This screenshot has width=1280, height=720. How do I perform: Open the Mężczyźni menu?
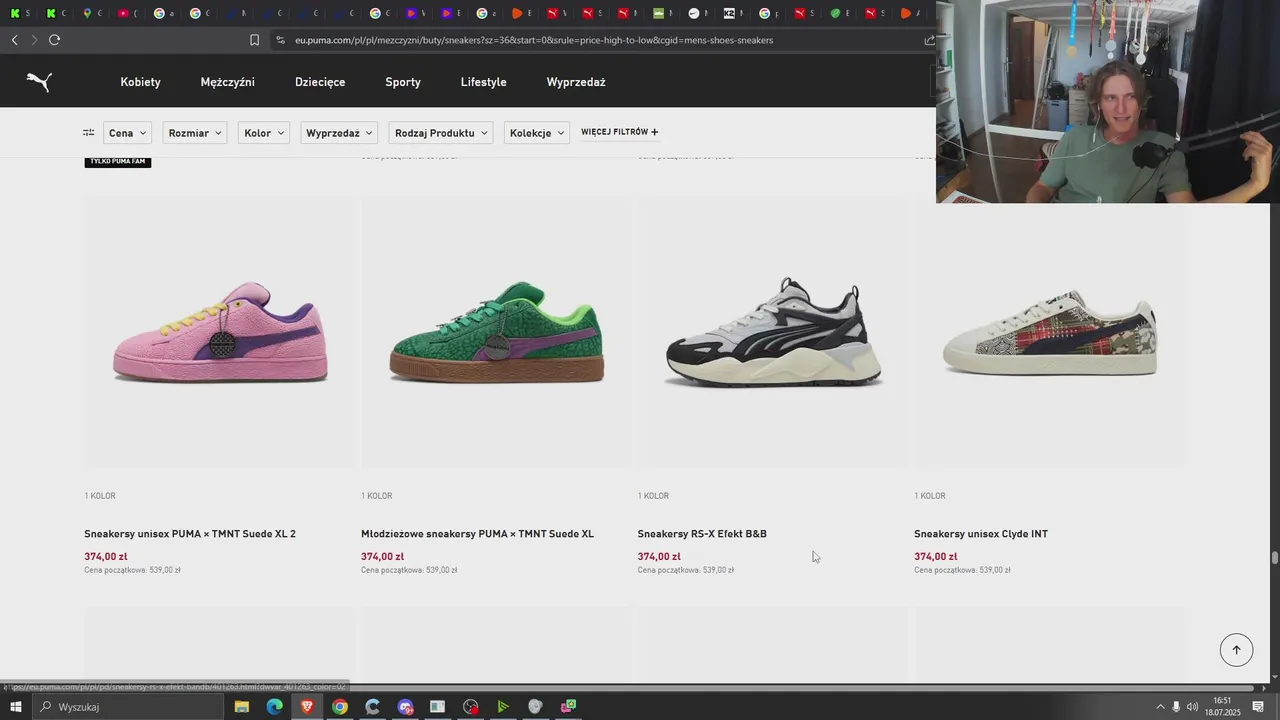[227, 82]
